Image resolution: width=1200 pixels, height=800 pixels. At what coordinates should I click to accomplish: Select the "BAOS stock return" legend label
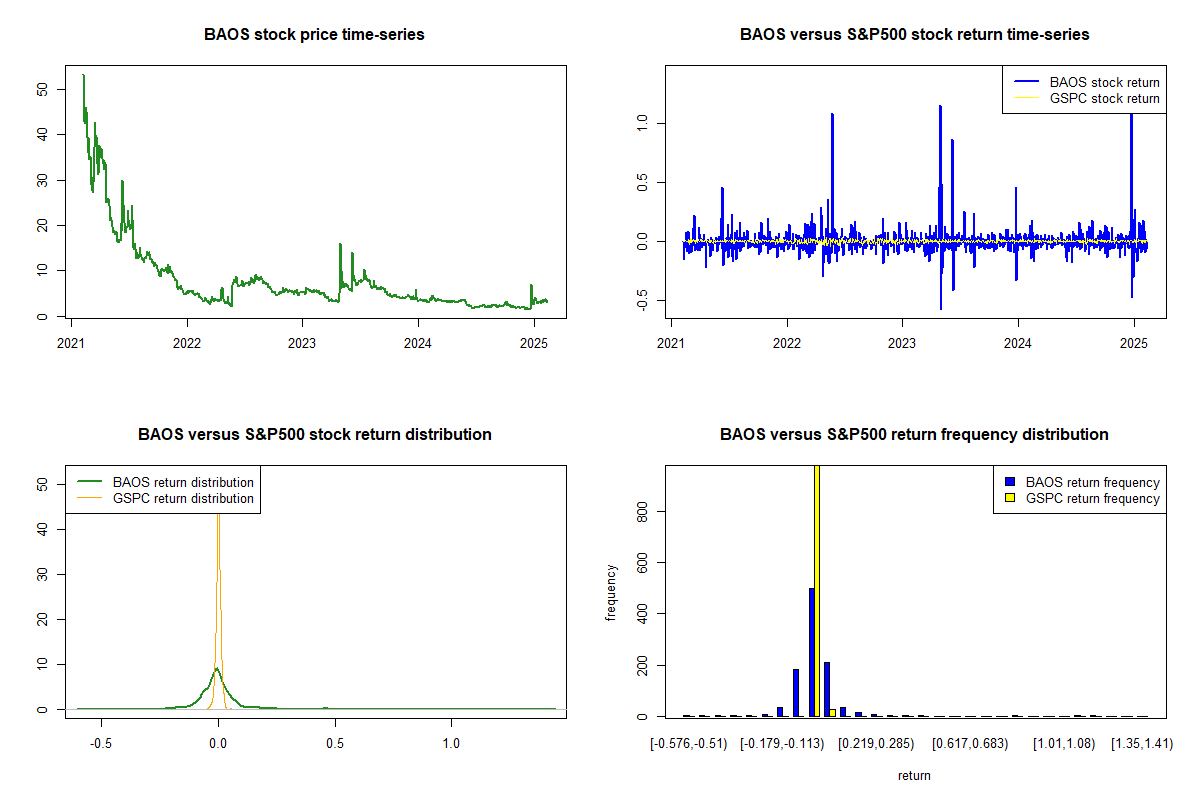1104,82
